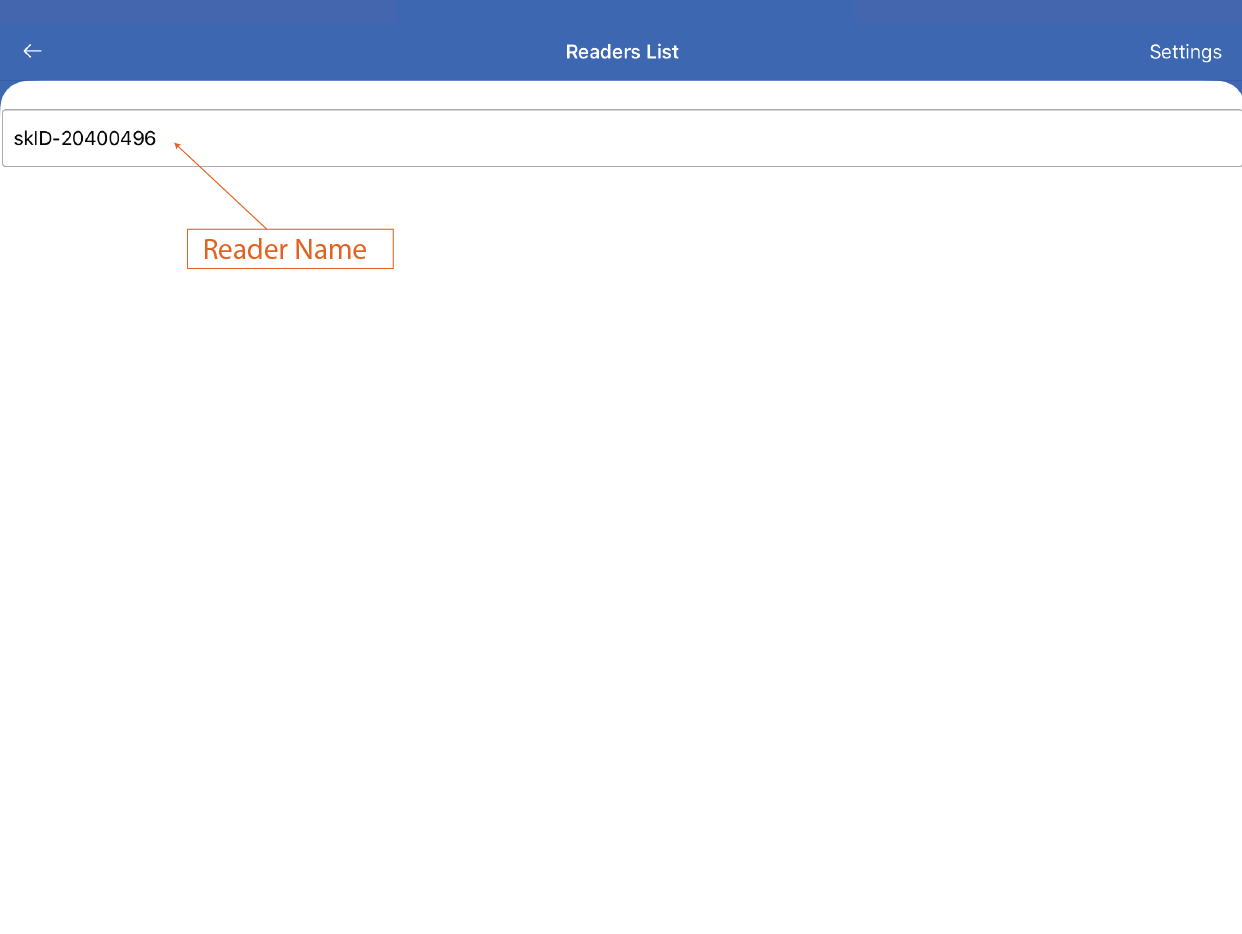The width and height of the screenshot is (1242, 934).
Task: Click the middle of the reader row
Action: point(620,139)
